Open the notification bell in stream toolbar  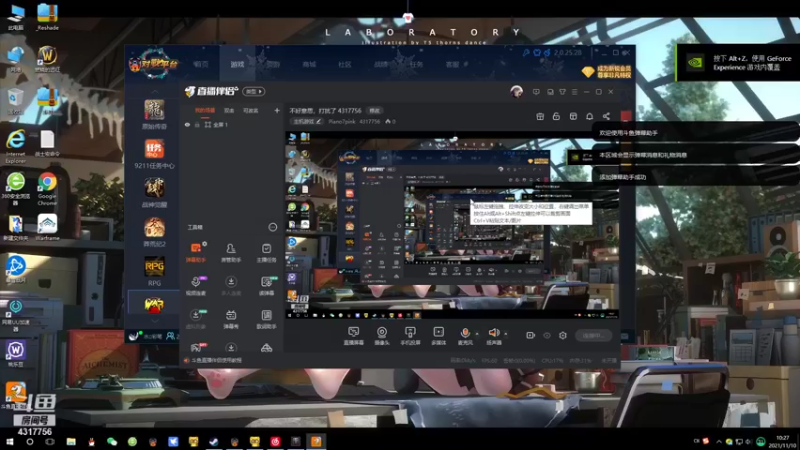click(x=589, y=116)
